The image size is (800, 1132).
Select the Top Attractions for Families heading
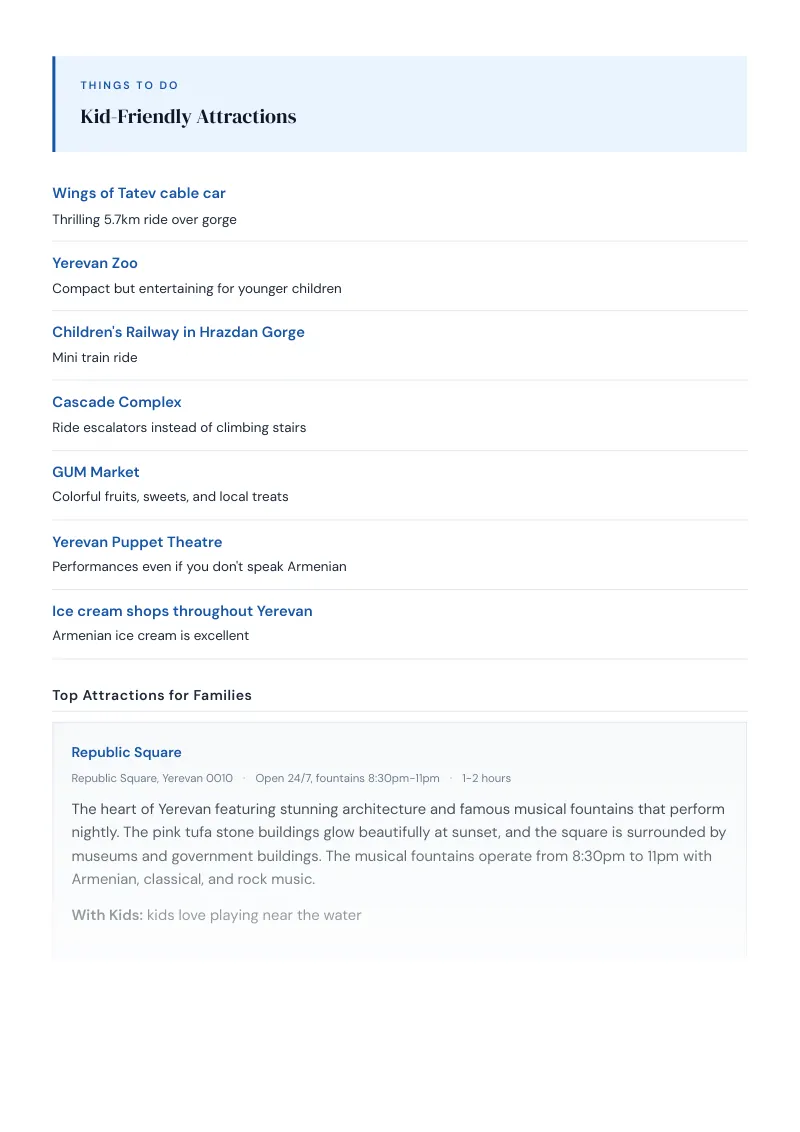pyautogui.click(x=152, y=695)
